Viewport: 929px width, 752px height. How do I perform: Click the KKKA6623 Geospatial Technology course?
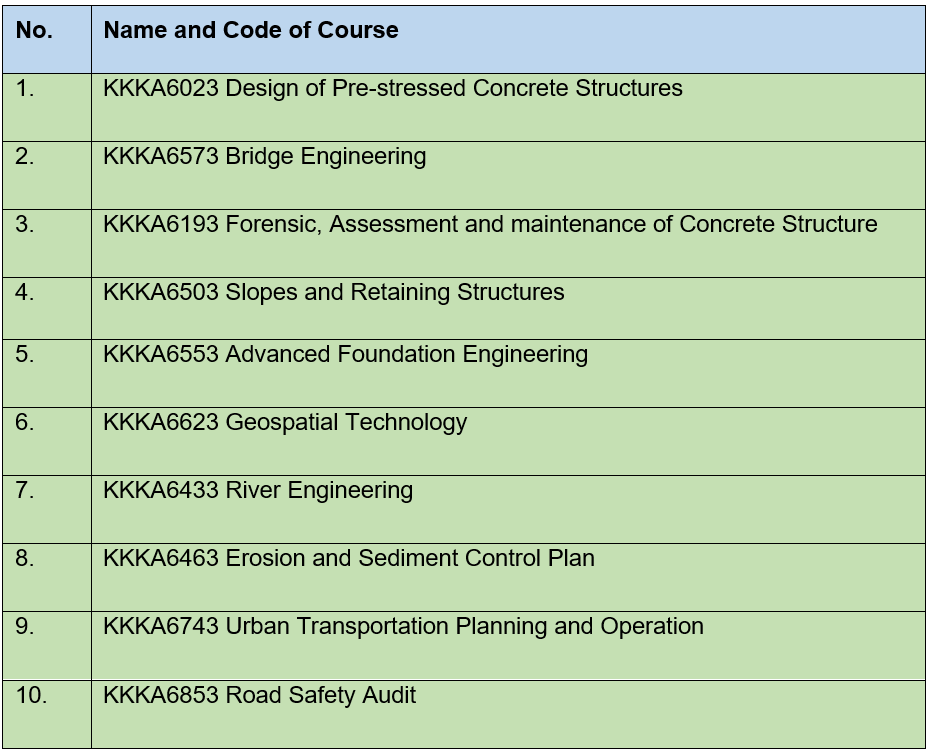click(285, 423)
